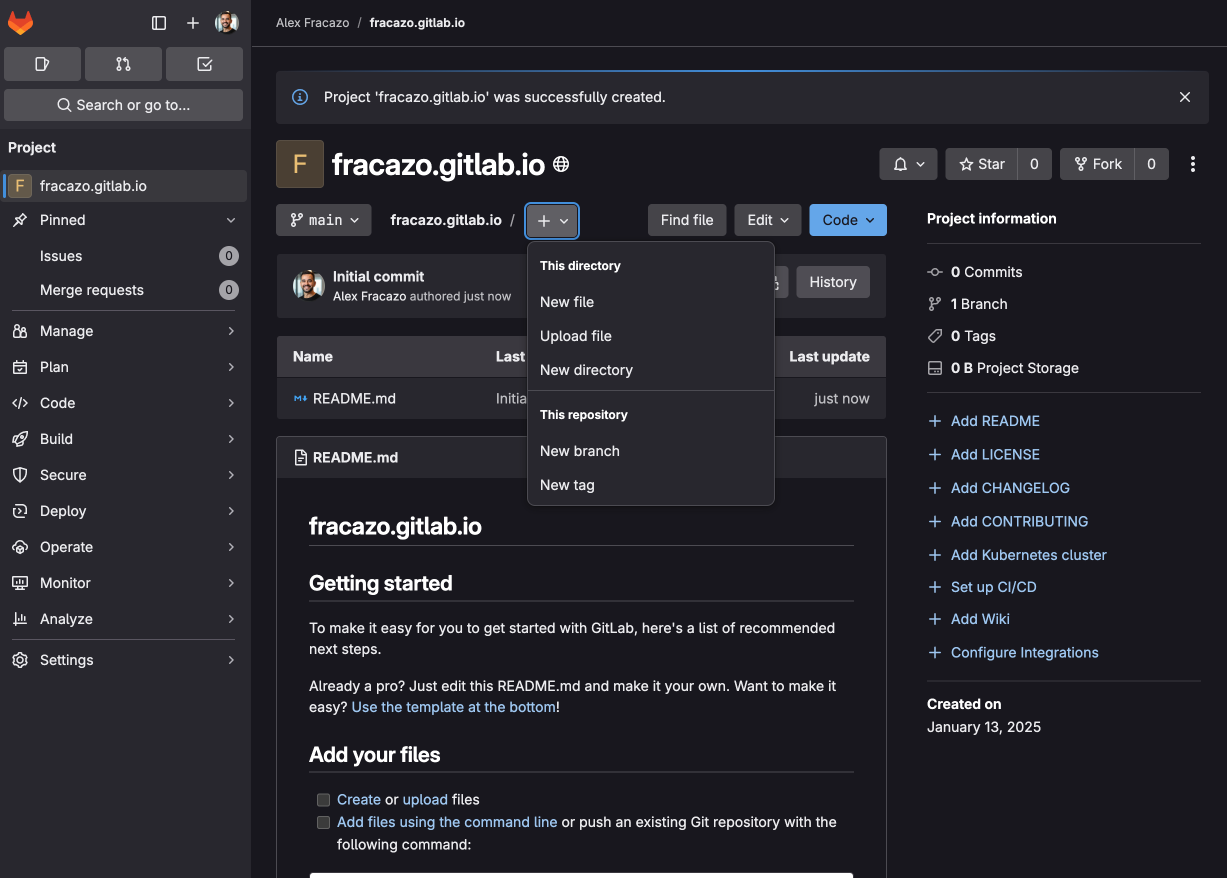1227x878 pixels.
Task: Expand the Build sidebar section
Action: tap(125, 439)
